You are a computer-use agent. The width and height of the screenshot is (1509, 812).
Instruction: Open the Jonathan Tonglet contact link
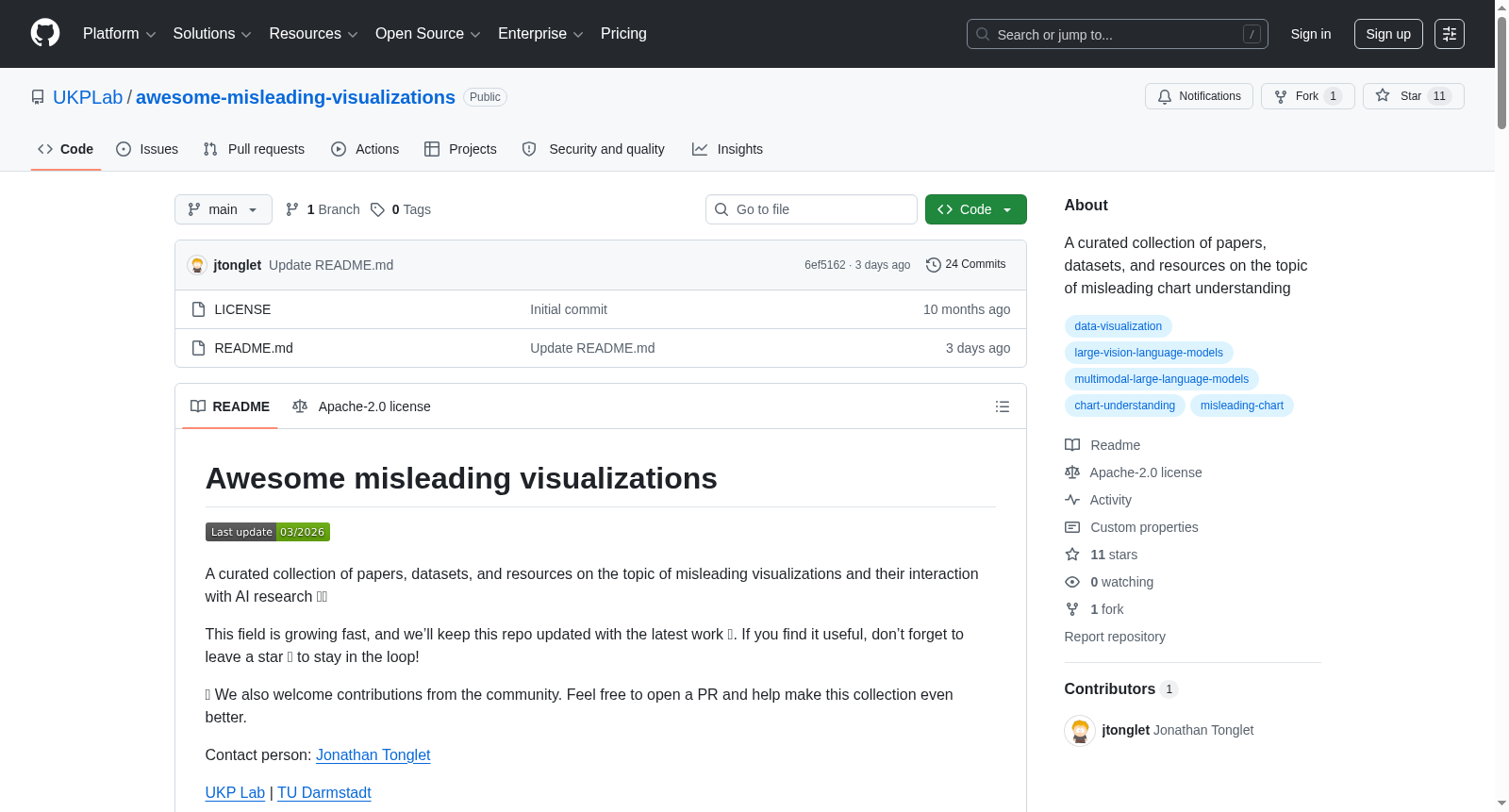373,754
